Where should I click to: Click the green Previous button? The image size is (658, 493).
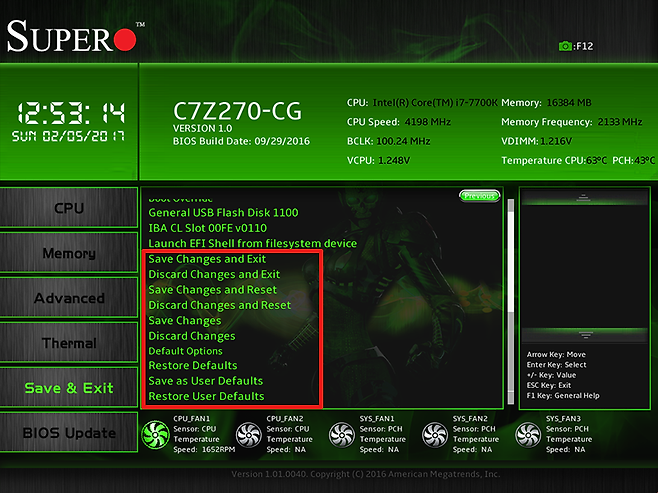pyautogui.click(x=480, y=196)
